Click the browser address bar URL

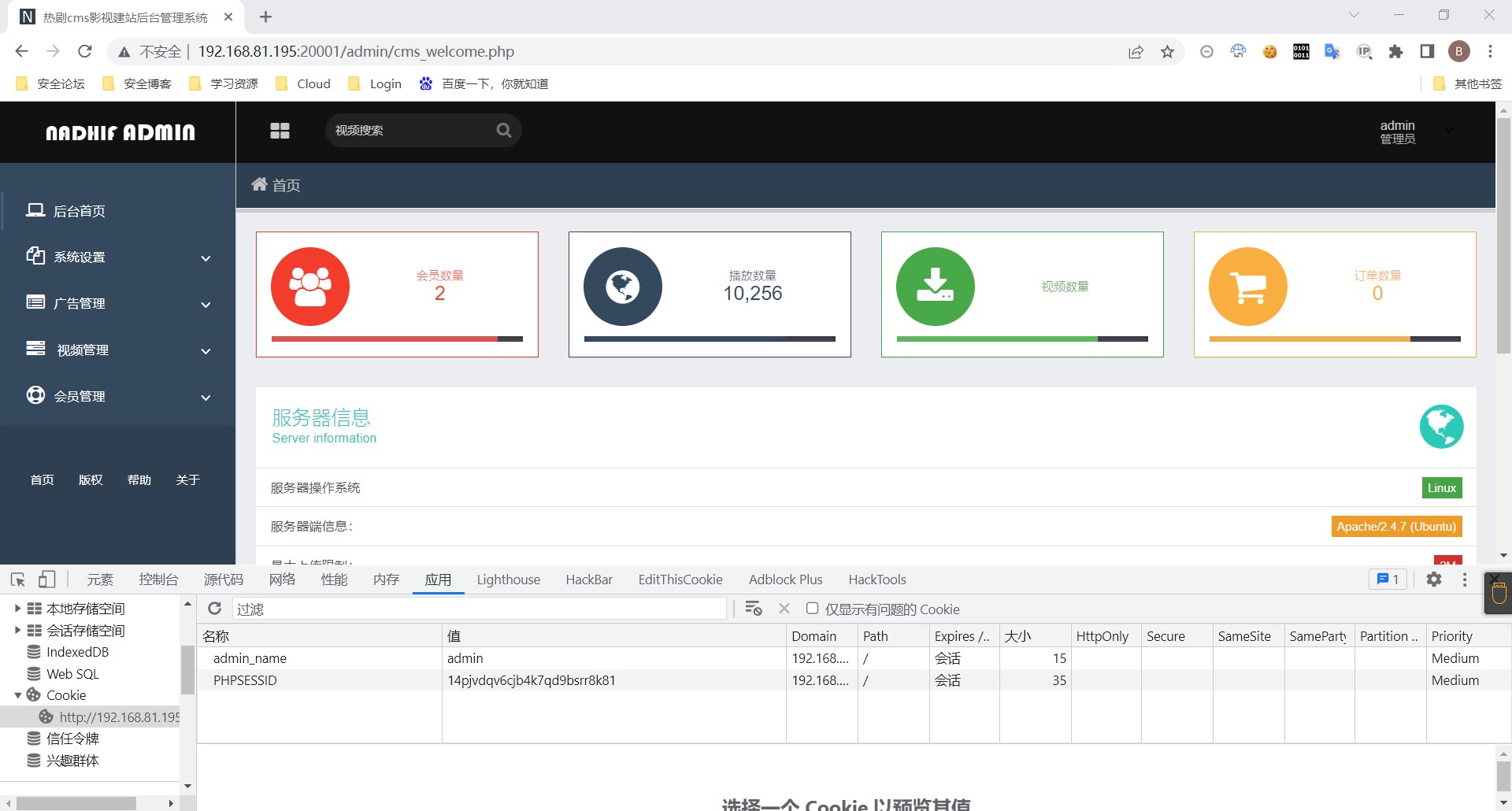pyautogui.click(x=356, y=51)
